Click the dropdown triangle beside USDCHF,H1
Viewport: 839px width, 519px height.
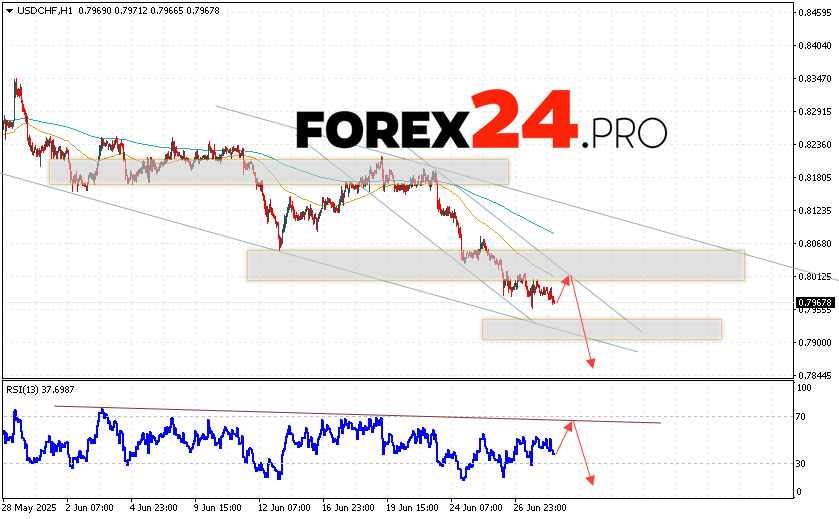(8, 11)
